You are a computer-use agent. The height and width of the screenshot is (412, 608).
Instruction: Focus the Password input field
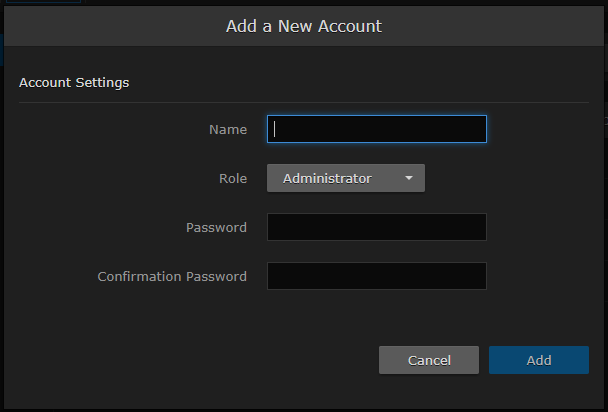pyautogui.click(x=376, y=227)
